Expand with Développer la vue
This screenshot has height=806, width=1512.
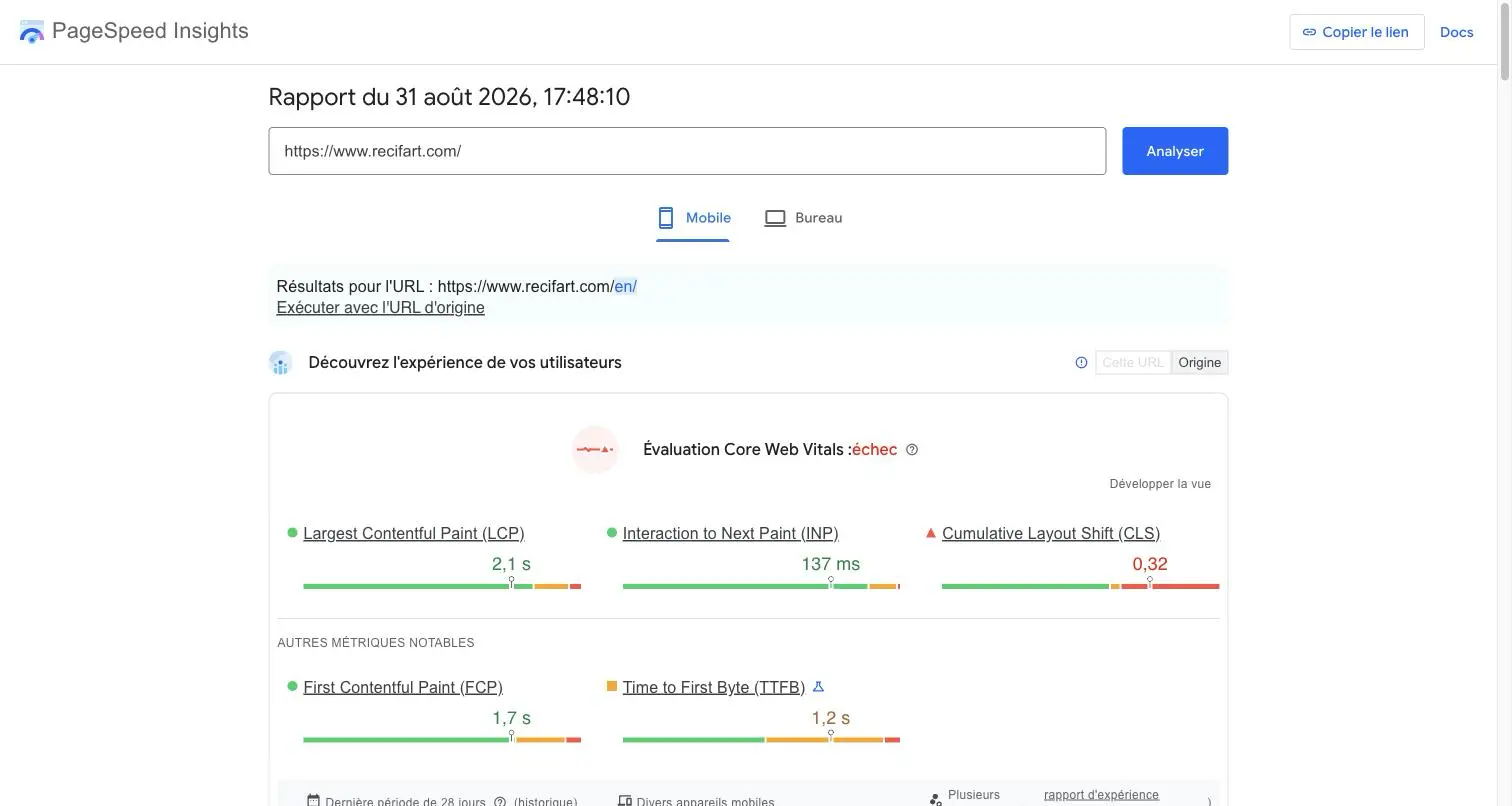[1160, 484]
